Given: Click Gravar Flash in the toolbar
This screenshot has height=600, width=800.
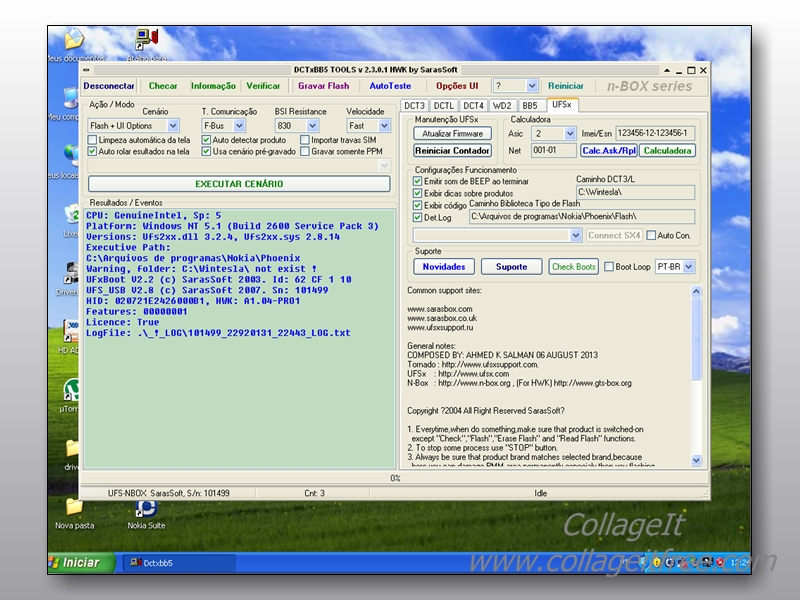Looking at the screenshot, I should [323, 86].
